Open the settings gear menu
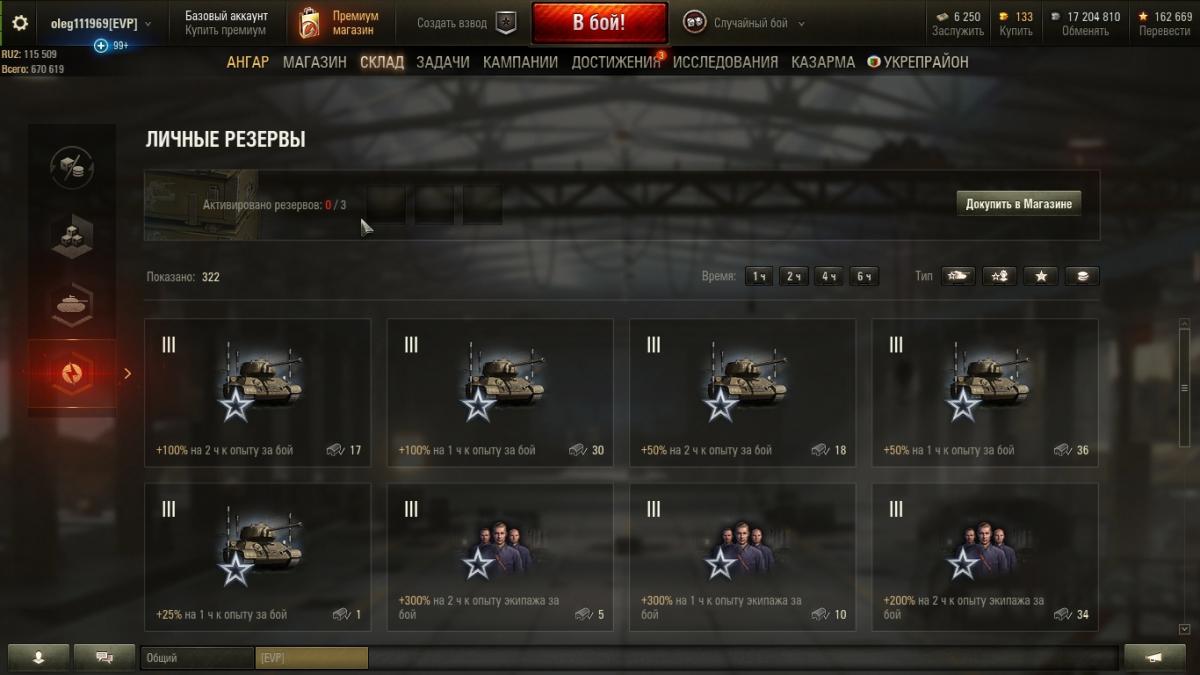 click(x=20, y=22)
